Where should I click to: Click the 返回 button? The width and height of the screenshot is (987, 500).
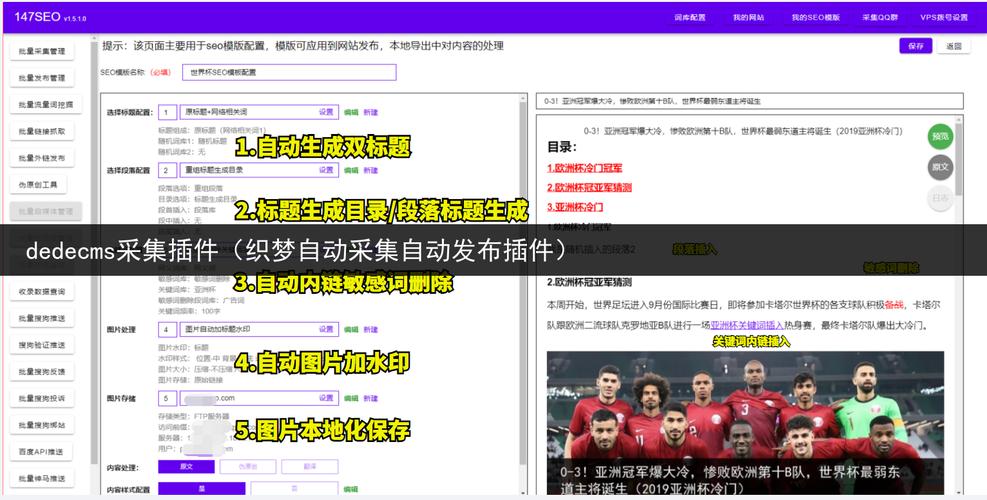point(954,46)
